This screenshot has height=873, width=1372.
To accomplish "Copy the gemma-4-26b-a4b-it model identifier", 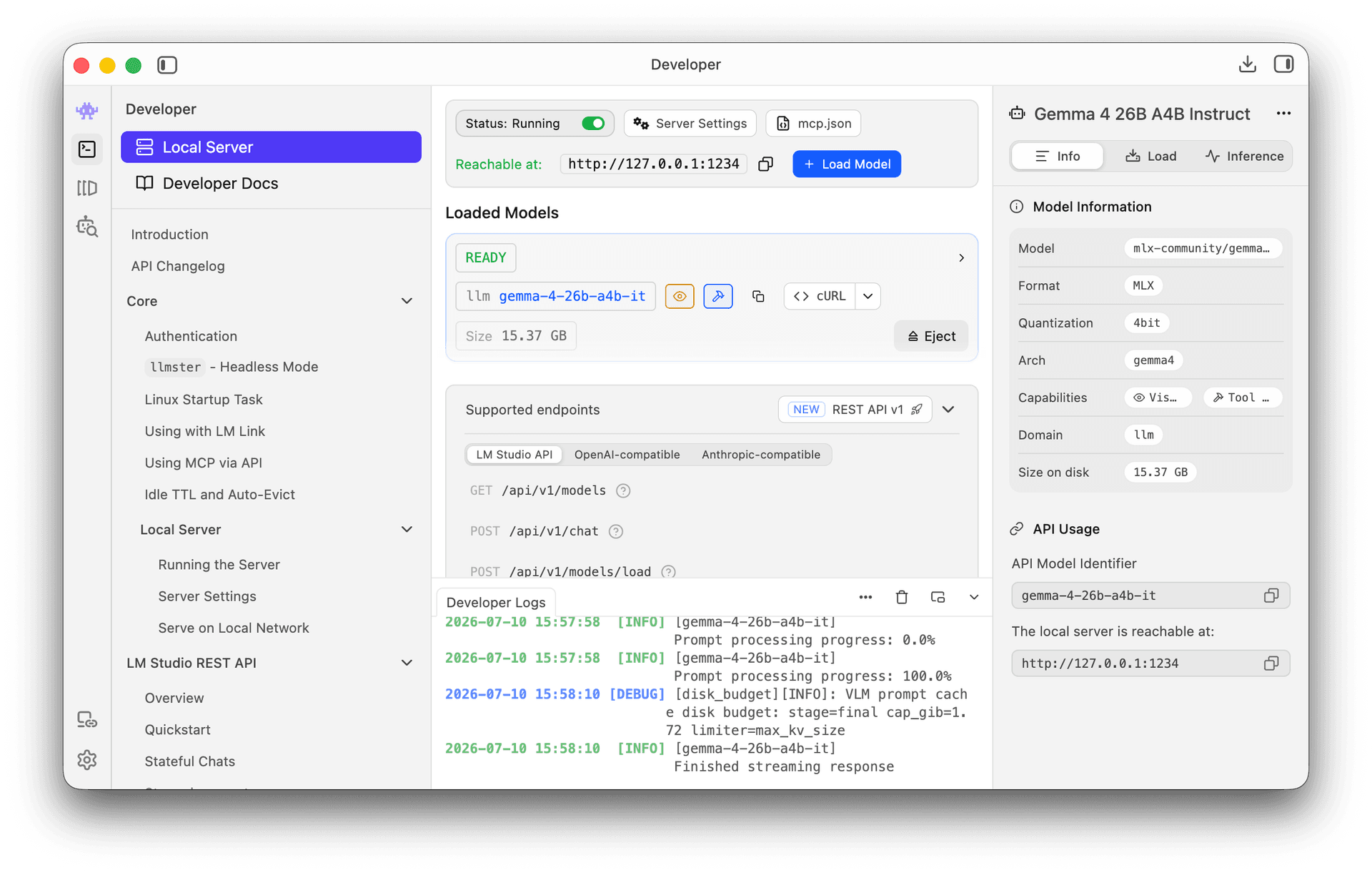I will pos(758,296).
